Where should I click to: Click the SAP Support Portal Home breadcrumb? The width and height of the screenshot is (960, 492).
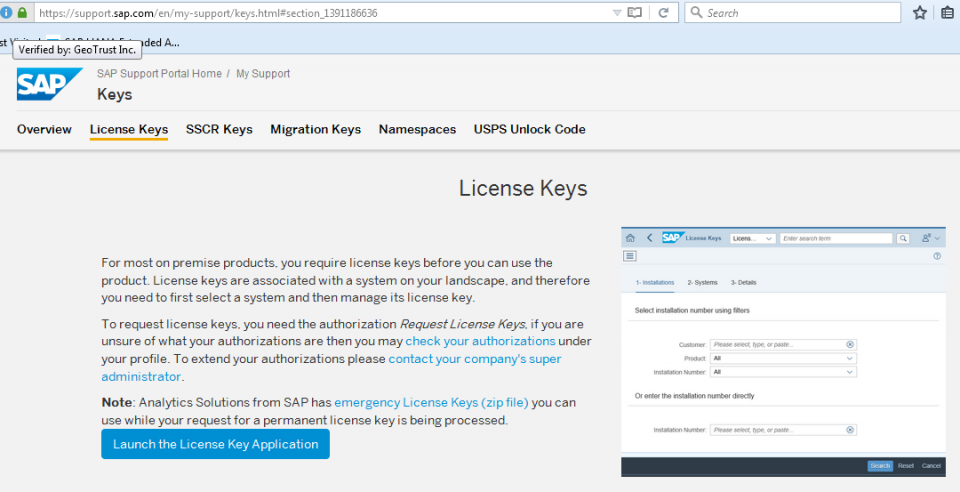[x=159, y=74]
